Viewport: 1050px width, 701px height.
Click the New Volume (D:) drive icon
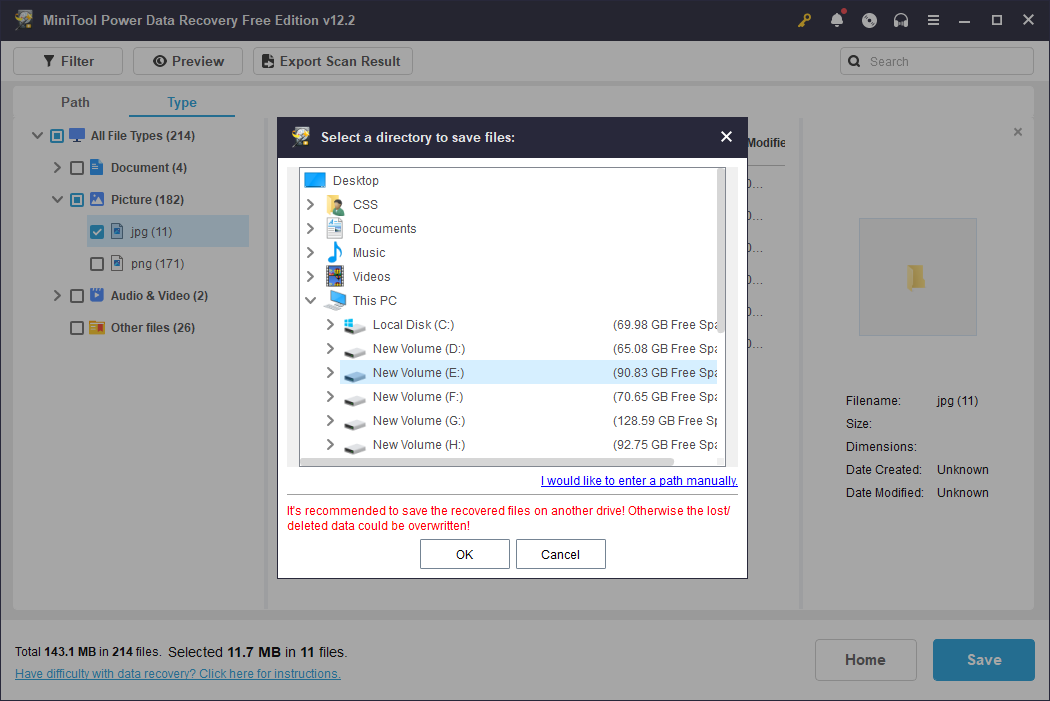coord(354,350)
